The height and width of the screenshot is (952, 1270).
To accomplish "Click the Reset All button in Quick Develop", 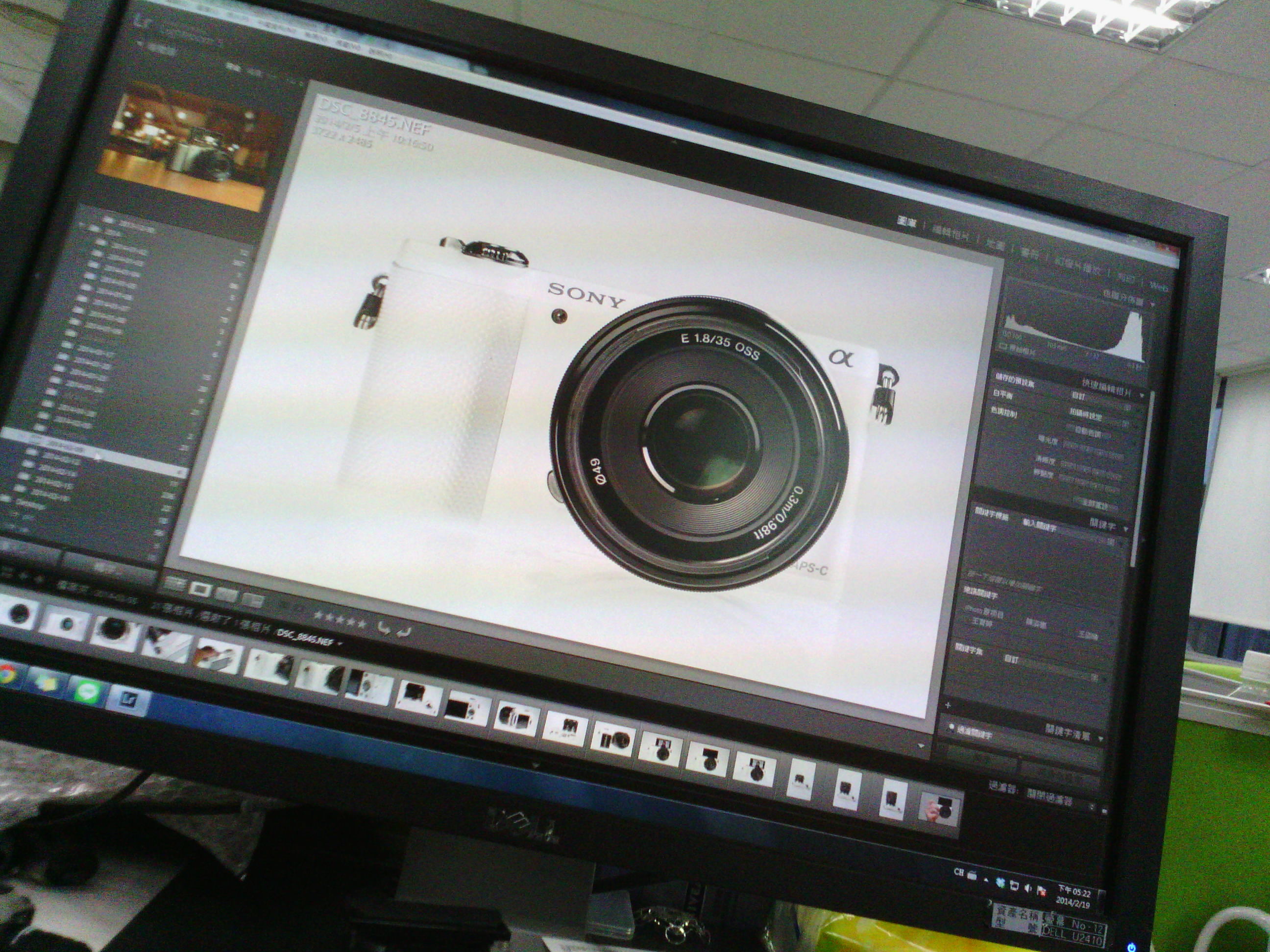I will [1095, 505].
